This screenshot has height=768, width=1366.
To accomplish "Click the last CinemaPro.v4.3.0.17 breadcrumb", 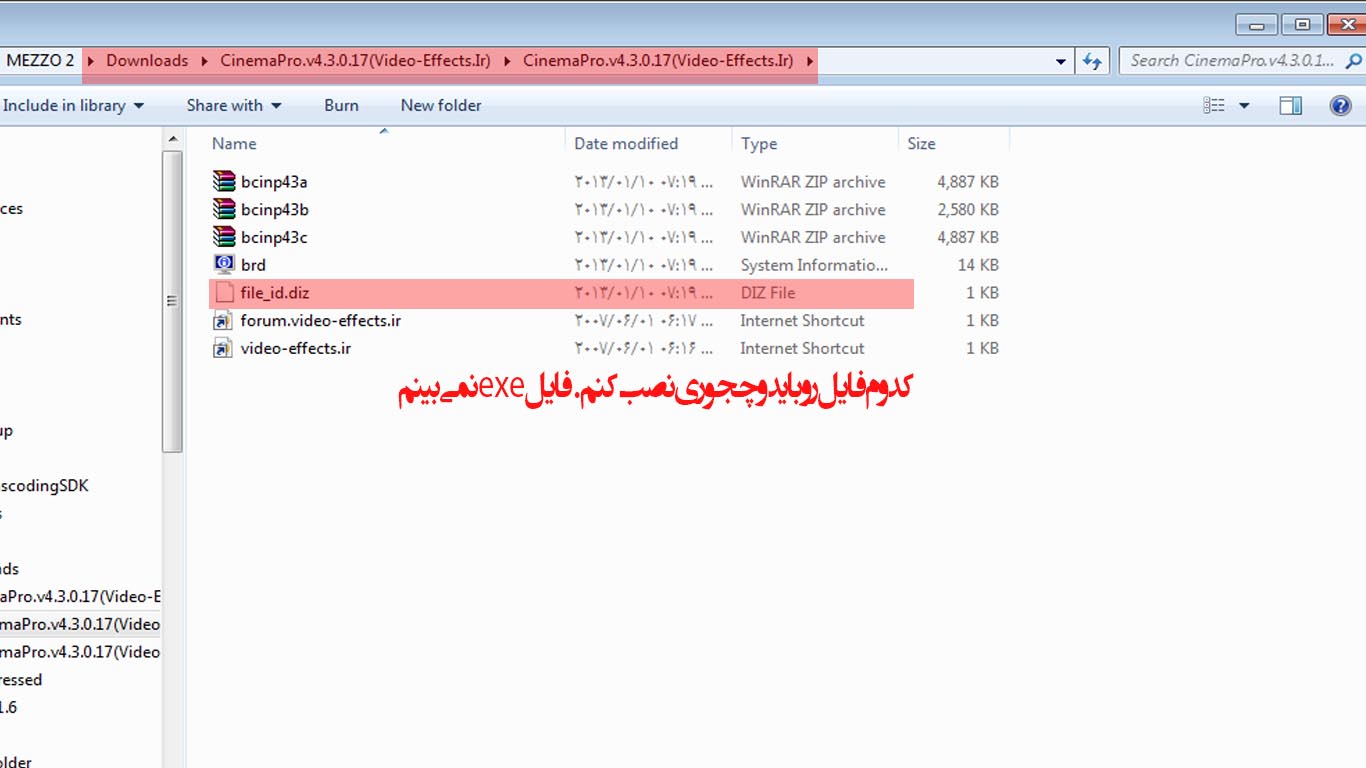I will (x=658, y=60).
